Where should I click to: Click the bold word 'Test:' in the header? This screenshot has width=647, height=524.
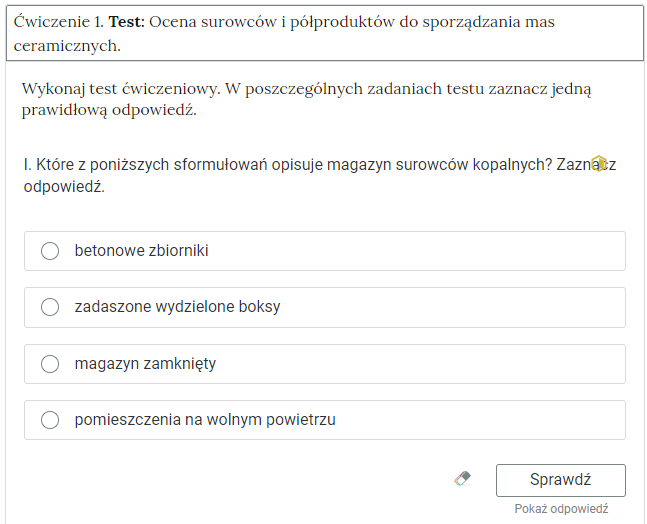tap(127, 21)
